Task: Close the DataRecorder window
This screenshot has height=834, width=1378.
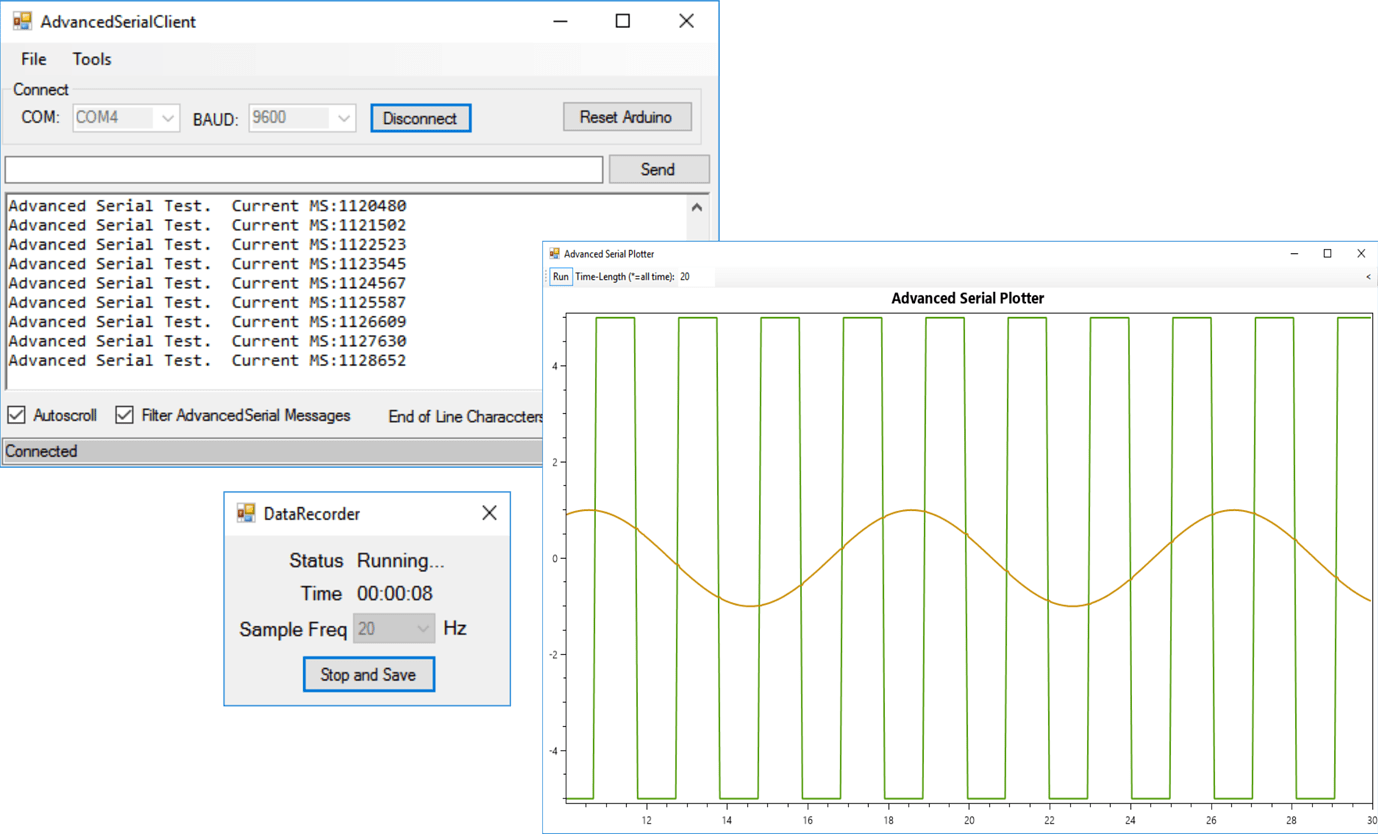Action: click(489, 513)
